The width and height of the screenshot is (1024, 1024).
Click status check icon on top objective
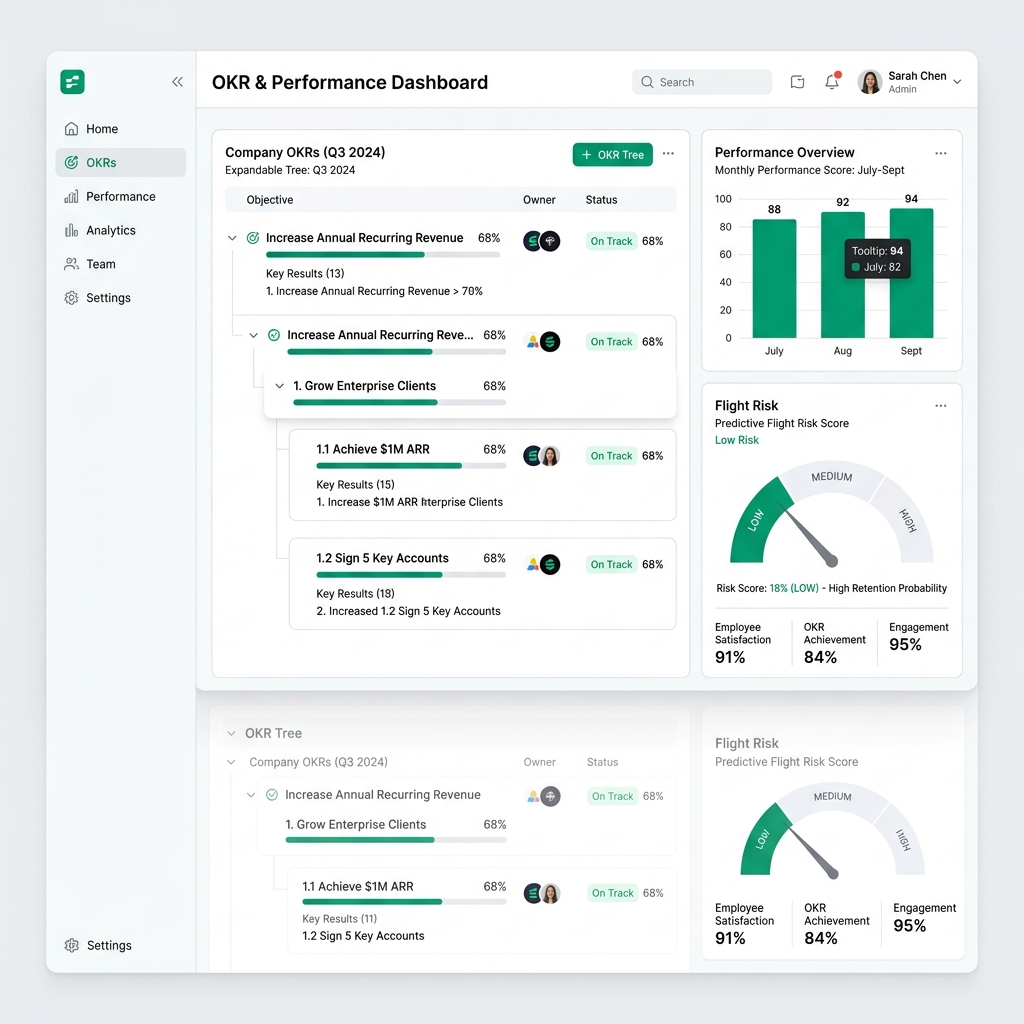[x=253, y=238]
